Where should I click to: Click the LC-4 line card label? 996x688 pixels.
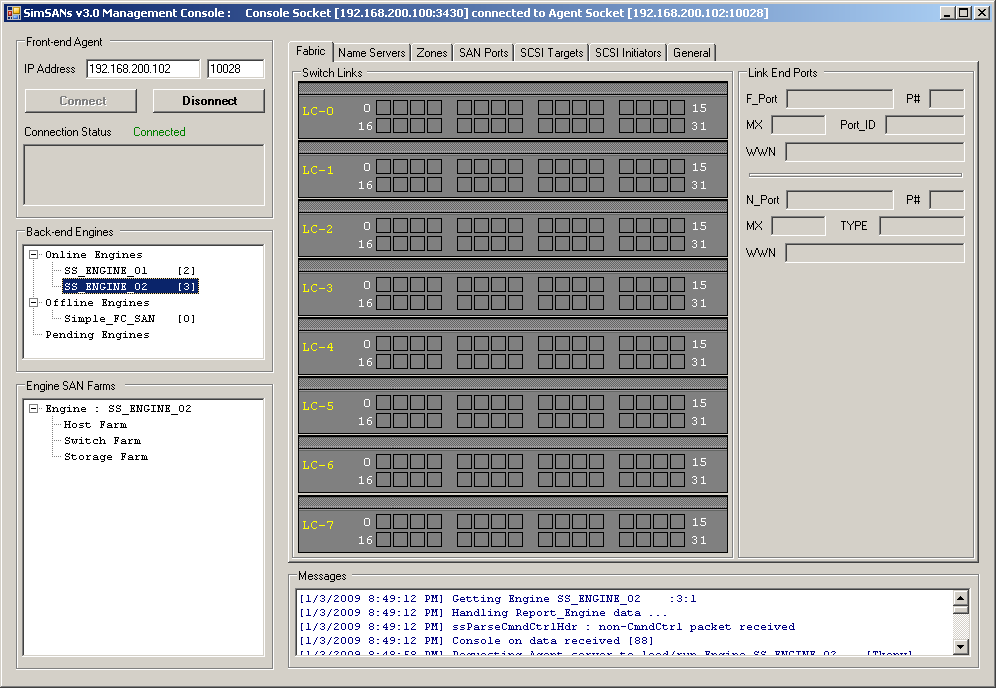(x=318, y=347)
